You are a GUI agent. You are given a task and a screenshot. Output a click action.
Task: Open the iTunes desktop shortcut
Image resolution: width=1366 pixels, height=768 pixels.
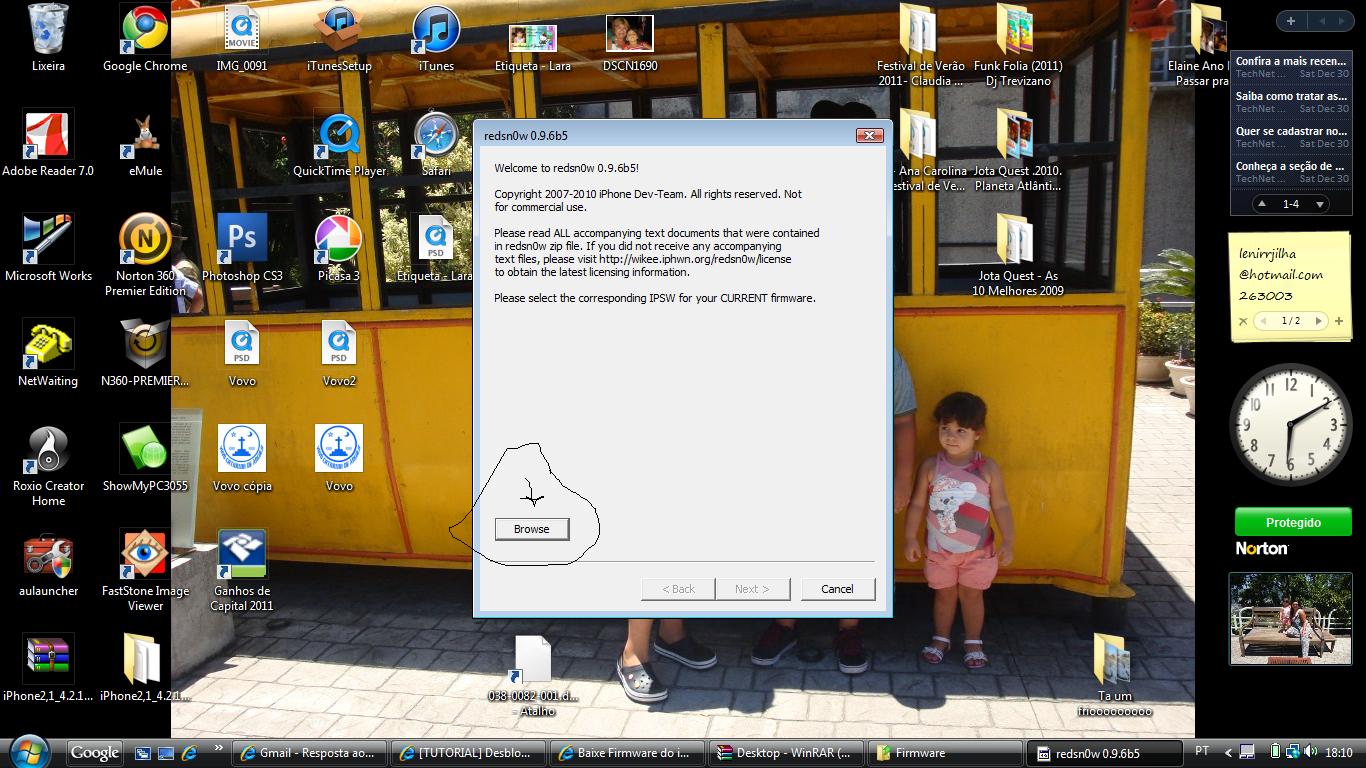[436, 38]
